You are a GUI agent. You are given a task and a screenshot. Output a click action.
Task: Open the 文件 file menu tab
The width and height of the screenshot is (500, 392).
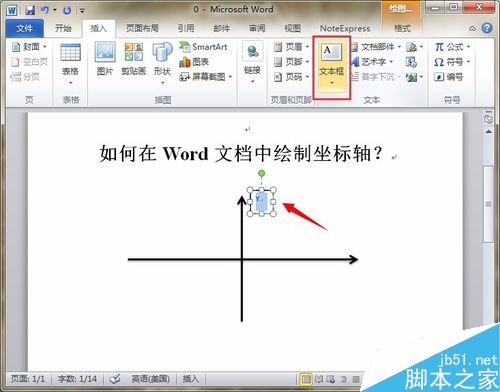pyautogui.click(x=25, y=29)
